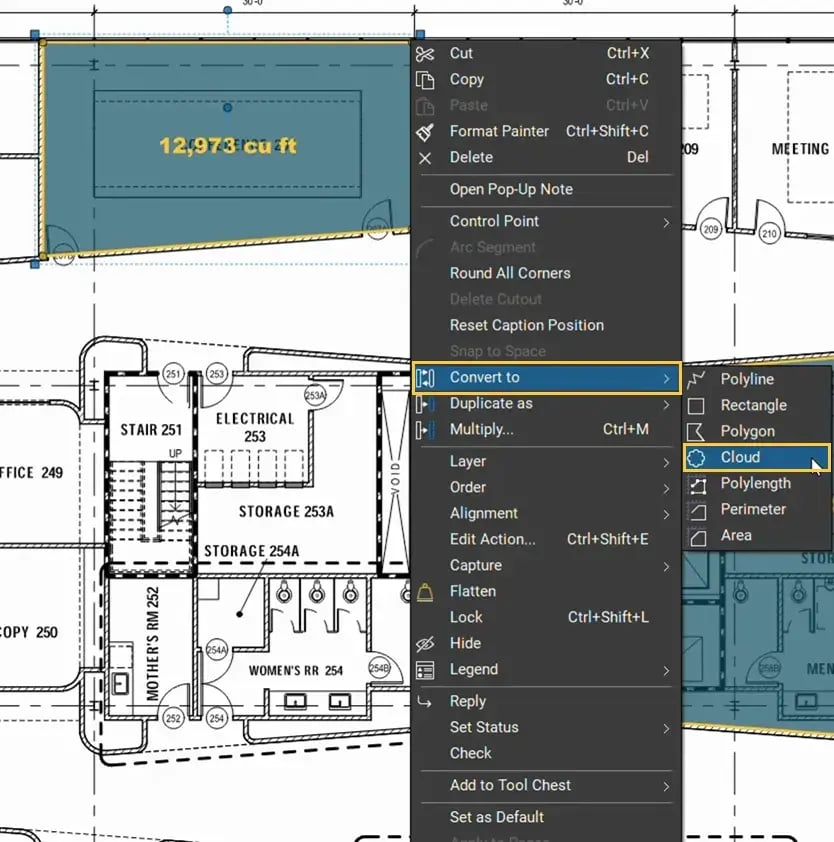Choose the Cloud shape icon
This screenshot has height=842, width=834.
tap(697, 458)
